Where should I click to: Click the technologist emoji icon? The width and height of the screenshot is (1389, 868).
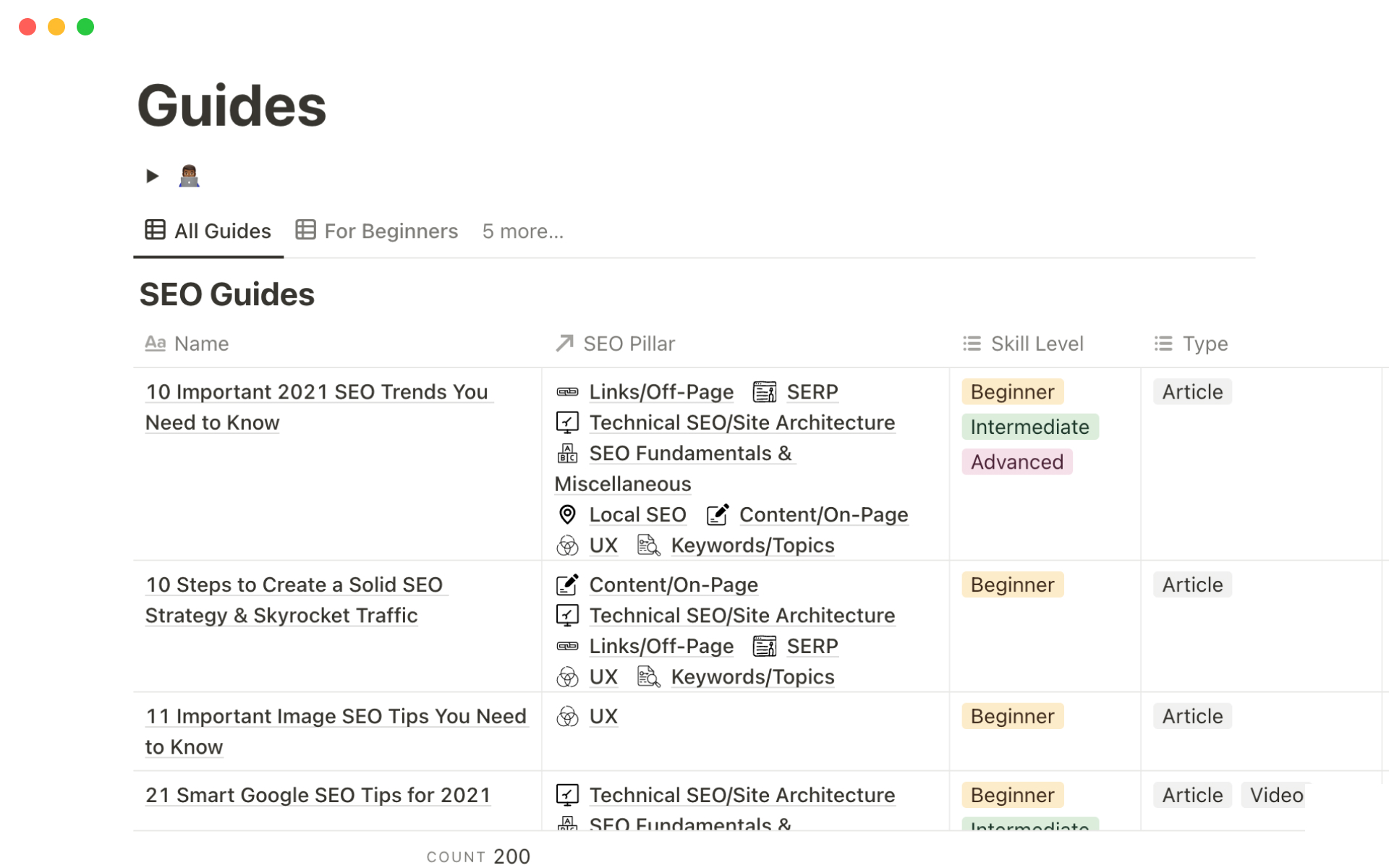point(189,176)
